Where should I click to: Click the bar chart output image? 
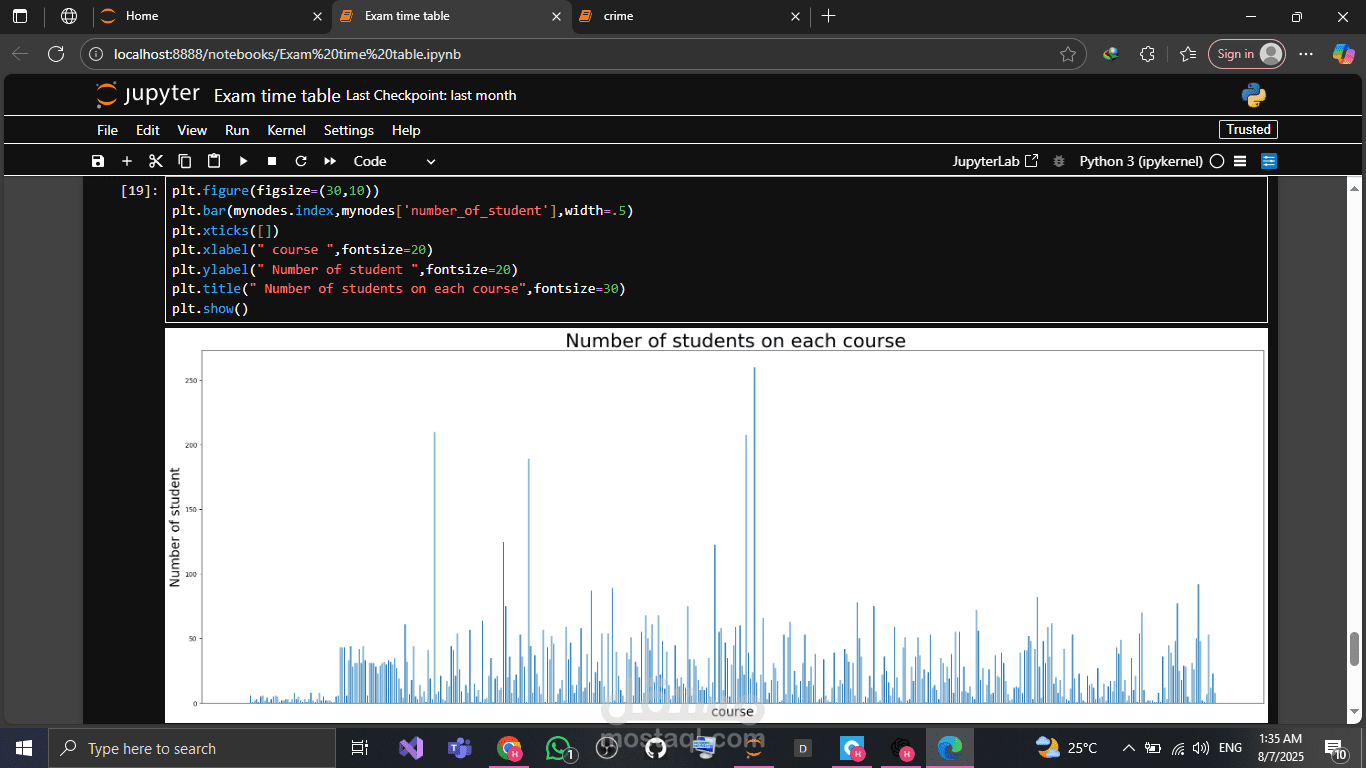click(716, 525)
